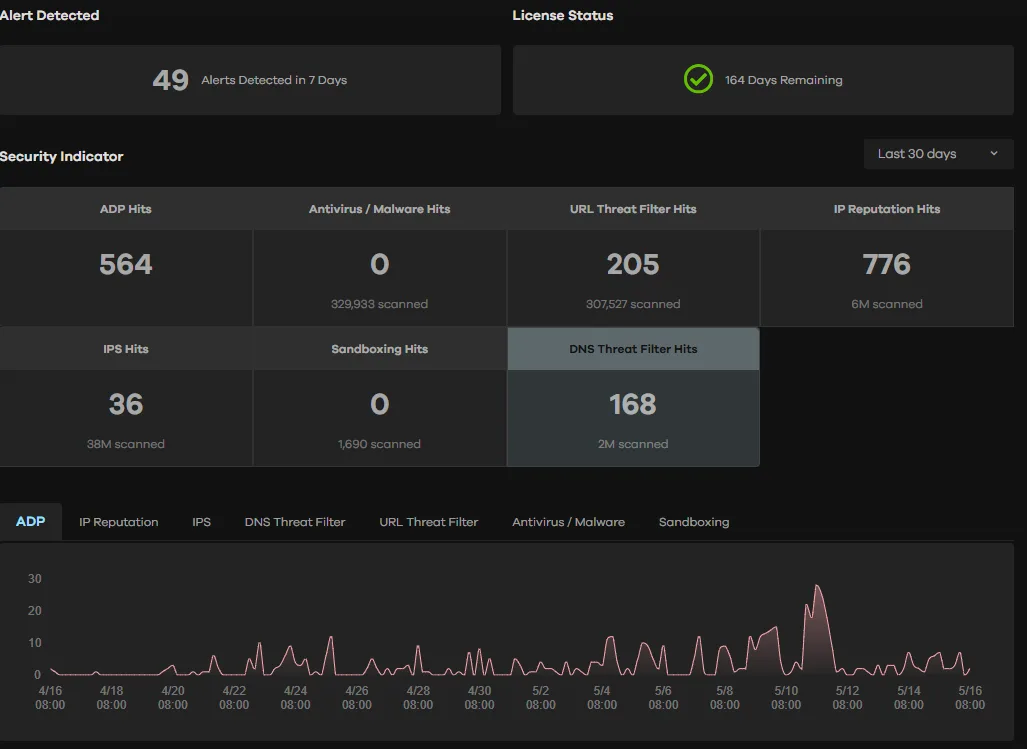Select the IPS Hits card
Image resolution: width=1027 pixels, height=749 pixels.
[126, 404]
